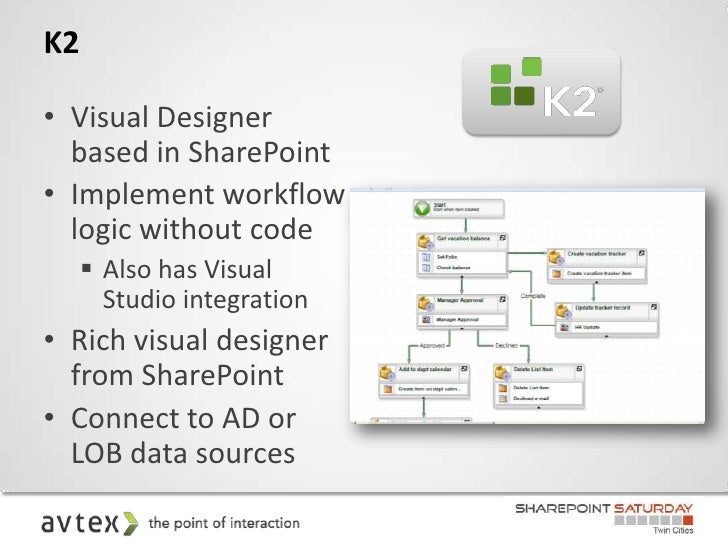Click the Delete List Item event icon
Image resolution: width=728 pixels, height=546 pixels.
click(x=502, y=388)
